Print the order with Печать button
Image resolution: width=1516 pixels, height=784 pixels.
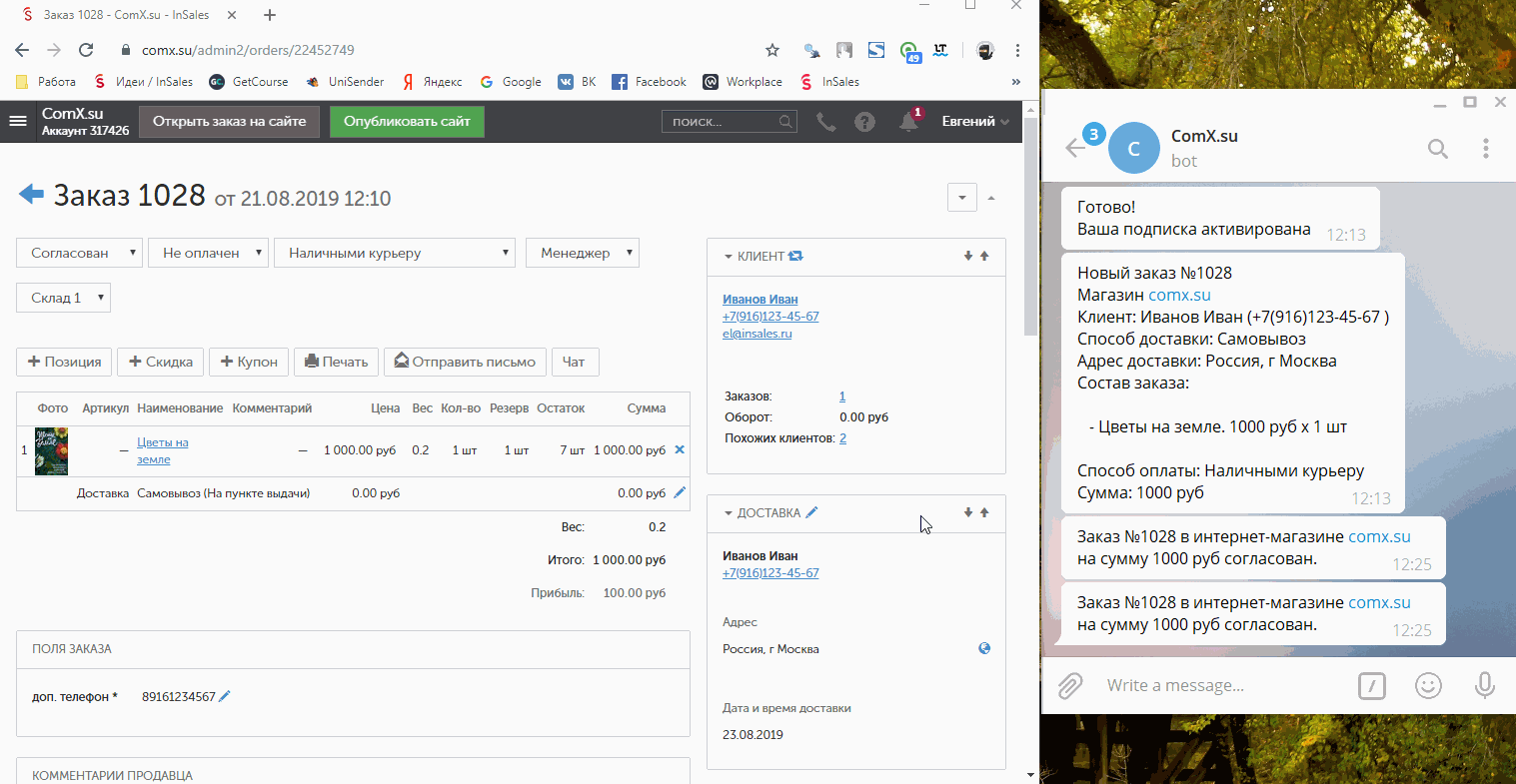pos(336,362)
